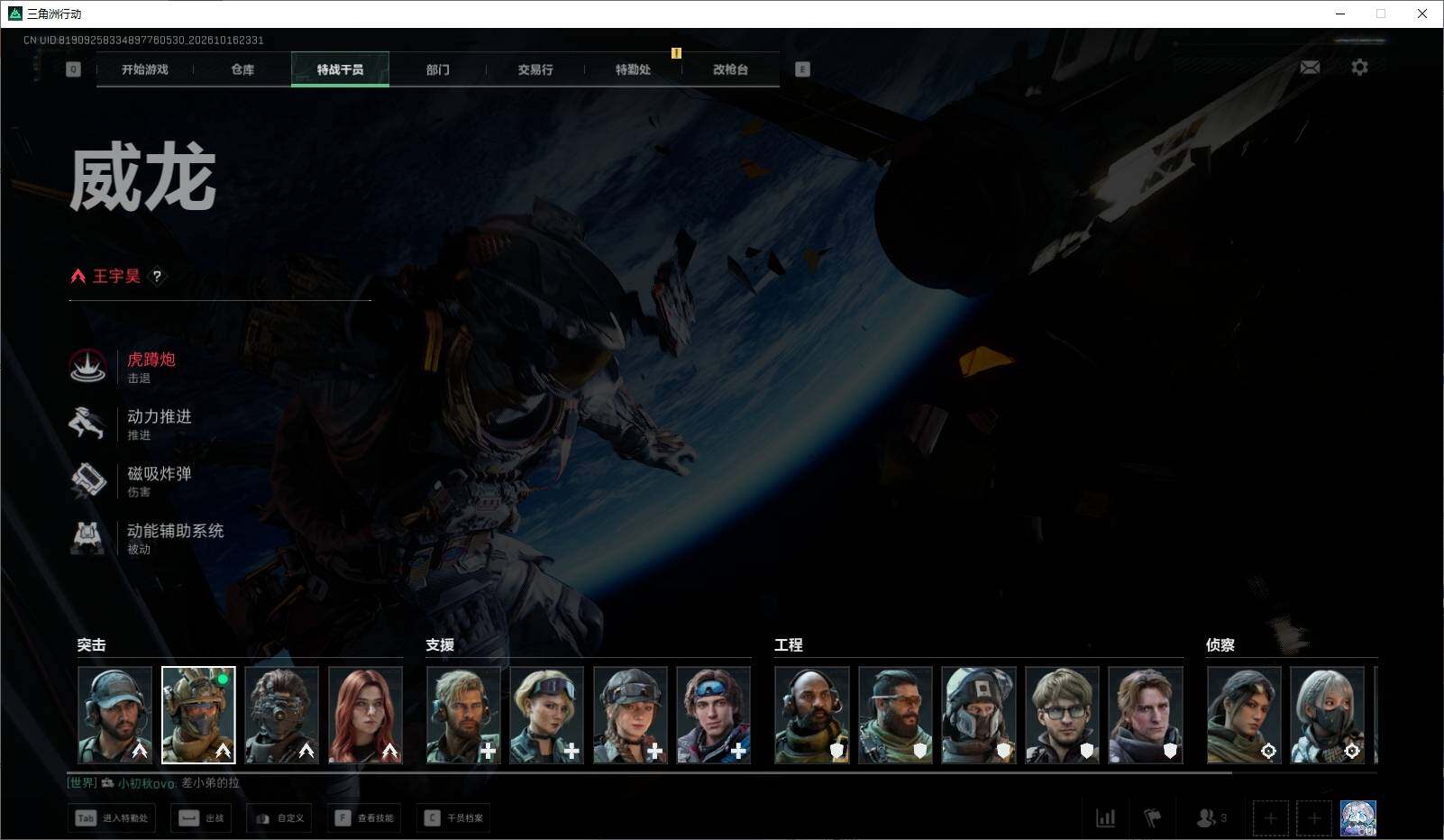The width and height of the screenshot is (1444, 840).
Task: Click the player avatar in bottom corner
Action: pyautogui.click(x=1357, y=818)
